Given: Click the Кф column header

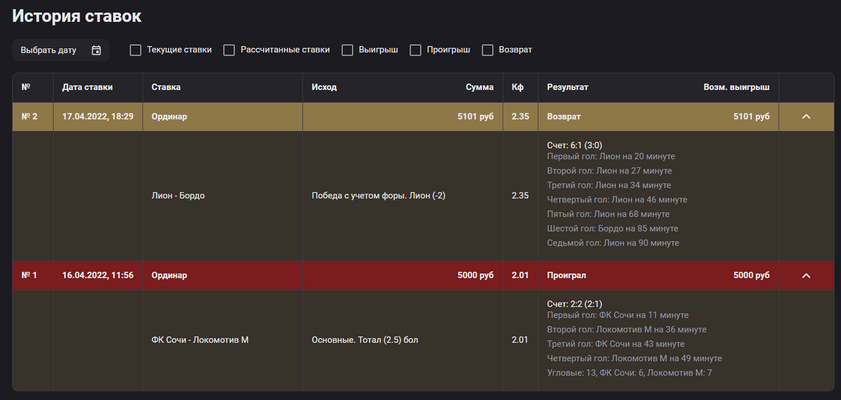Looking at the screenshot, I should click(518, 87).
